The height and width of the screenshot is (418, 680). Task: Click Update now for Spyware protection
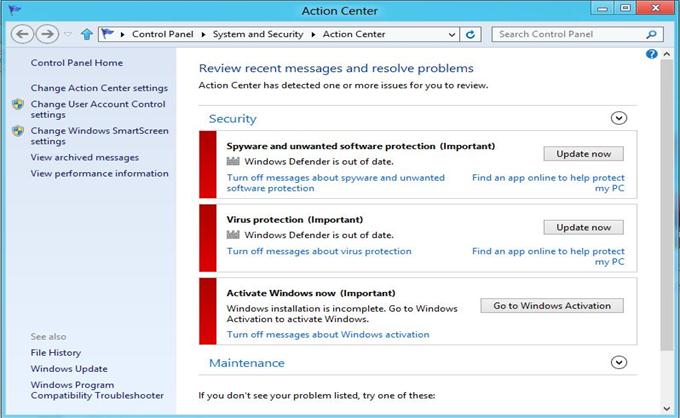click(x=583, y=154)
